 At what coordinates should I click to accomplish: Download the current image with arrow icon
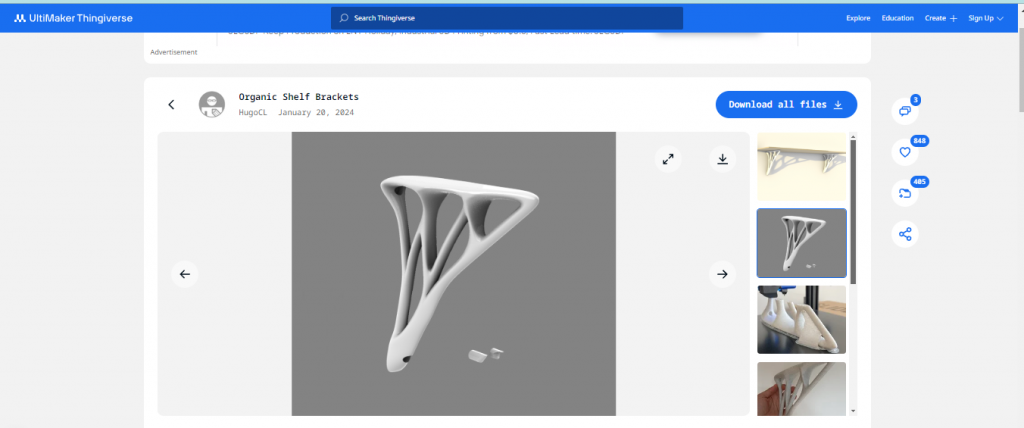(x=723, y=159)
